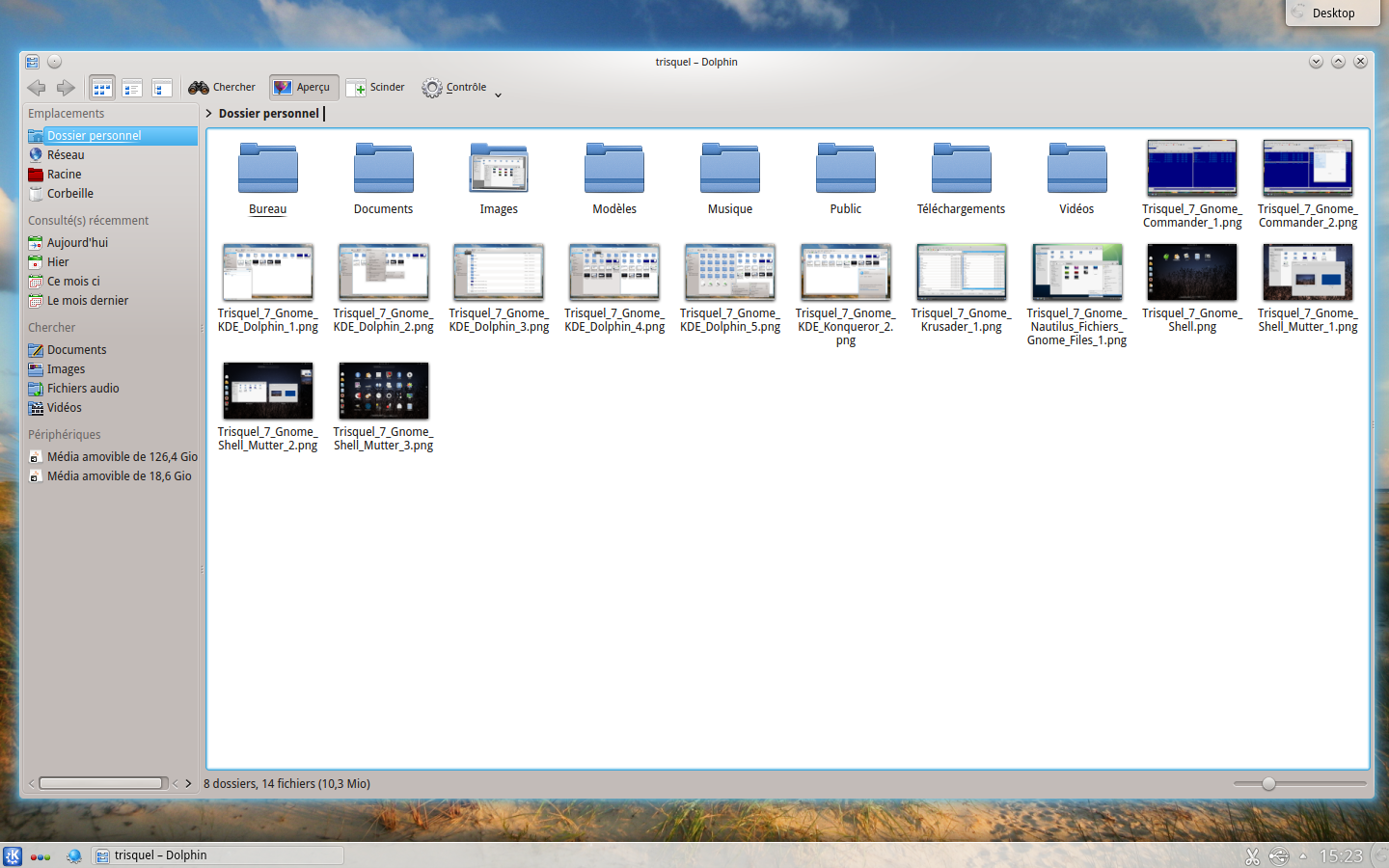Image resolution: width=1389 pixels, height=868 pixels.
Task: Select the Public folder icon
Action: [x=846, y=168]
